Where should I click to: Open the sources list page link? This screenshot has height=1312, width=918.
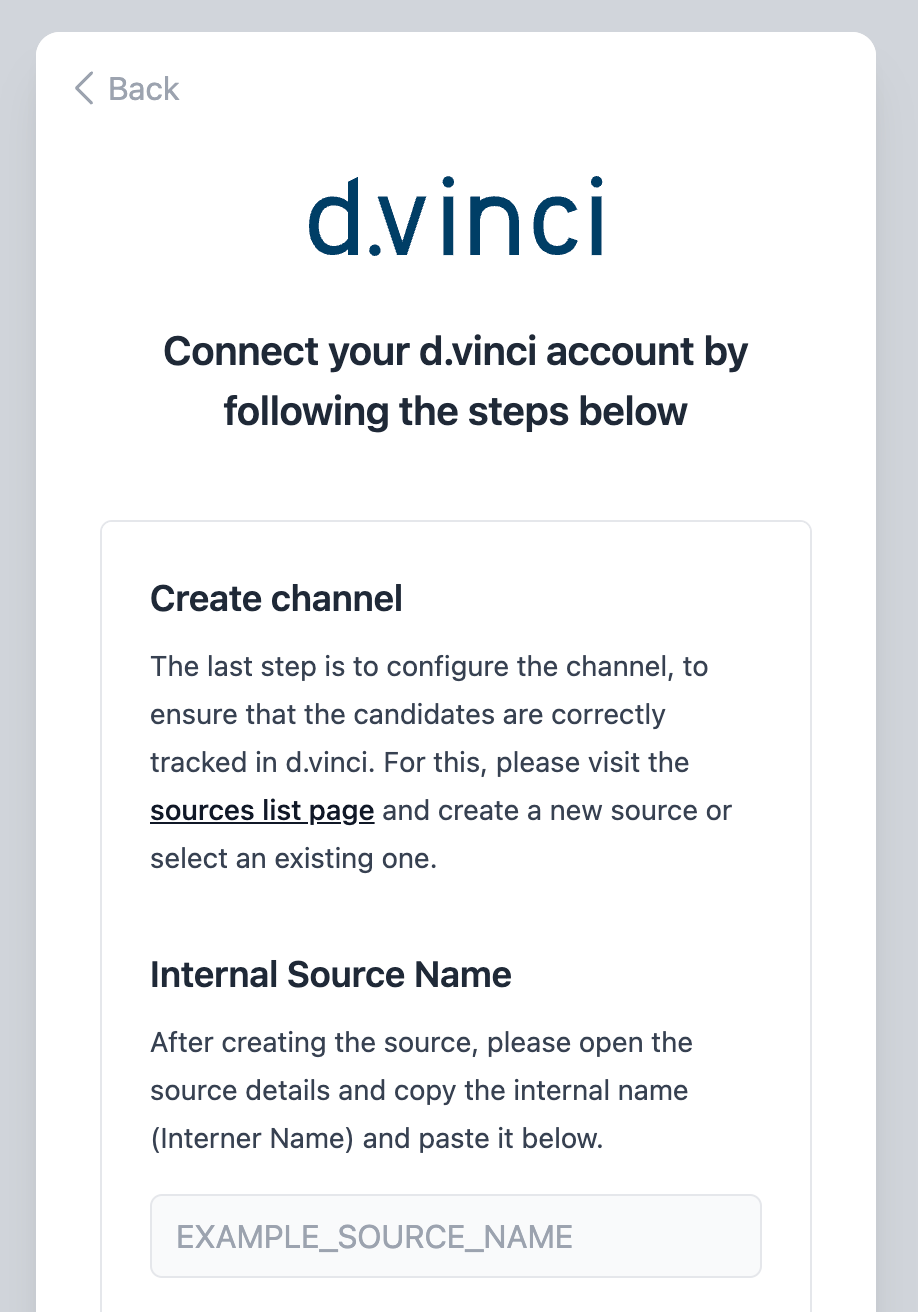[x=262, y=811]
